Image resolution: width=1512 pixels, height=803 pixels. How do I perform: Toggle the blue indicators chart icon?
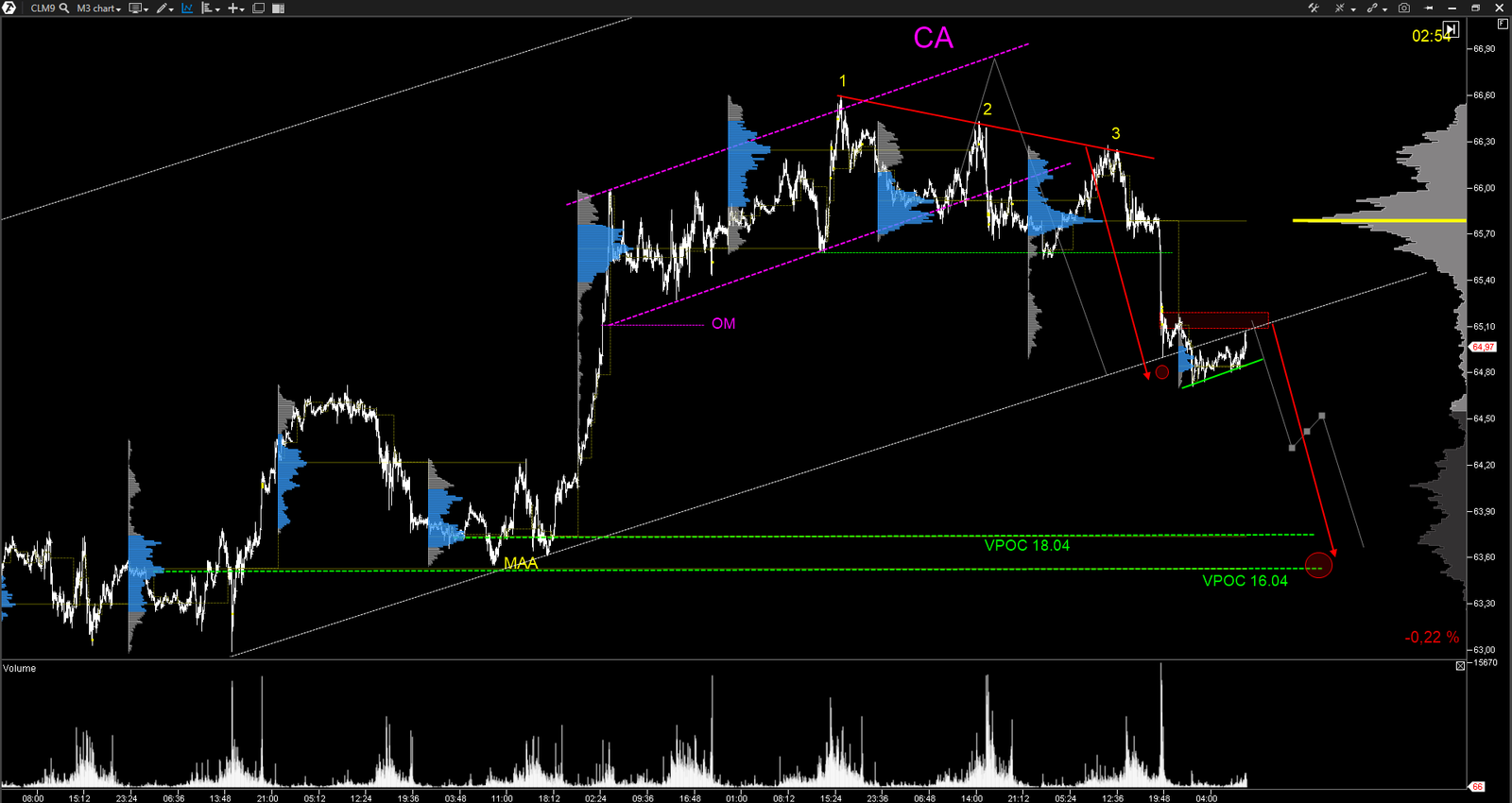pyautogui.click(x=187, y=8)
